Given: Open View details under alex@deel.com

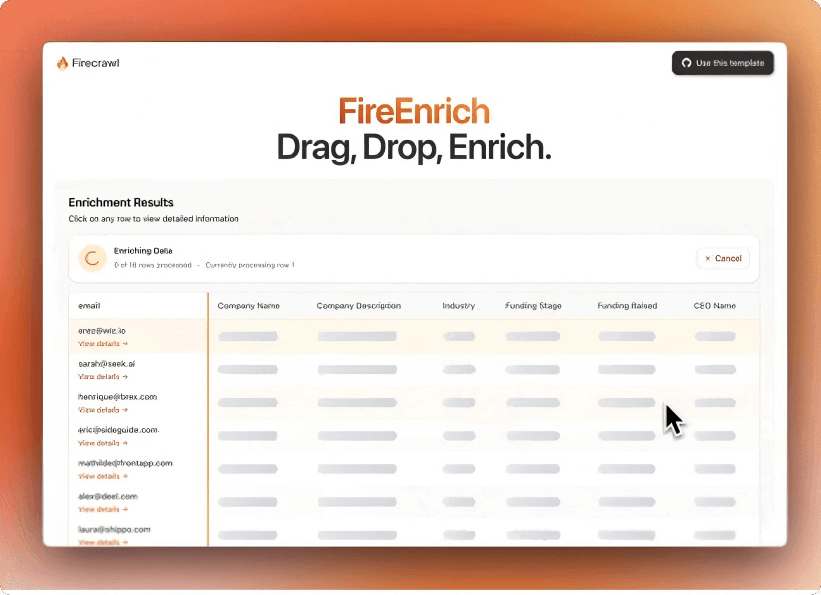Looking at the screenshot, I should (x=103, y=509).
